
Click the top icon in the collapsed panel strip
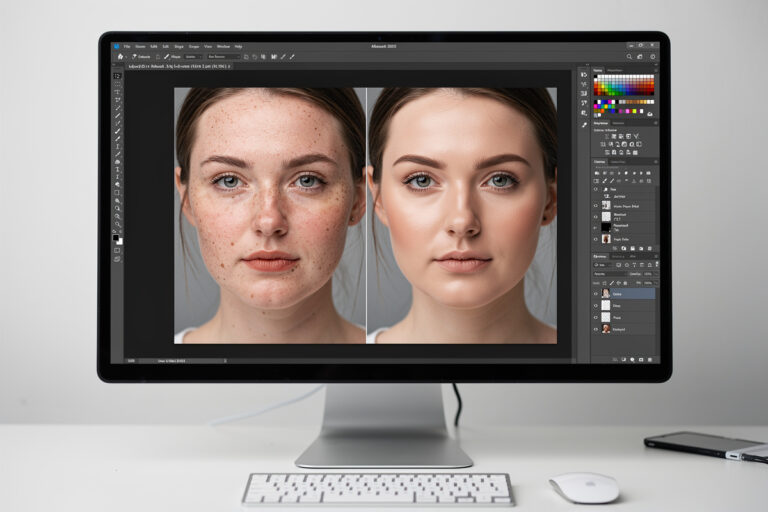point(584,74)
